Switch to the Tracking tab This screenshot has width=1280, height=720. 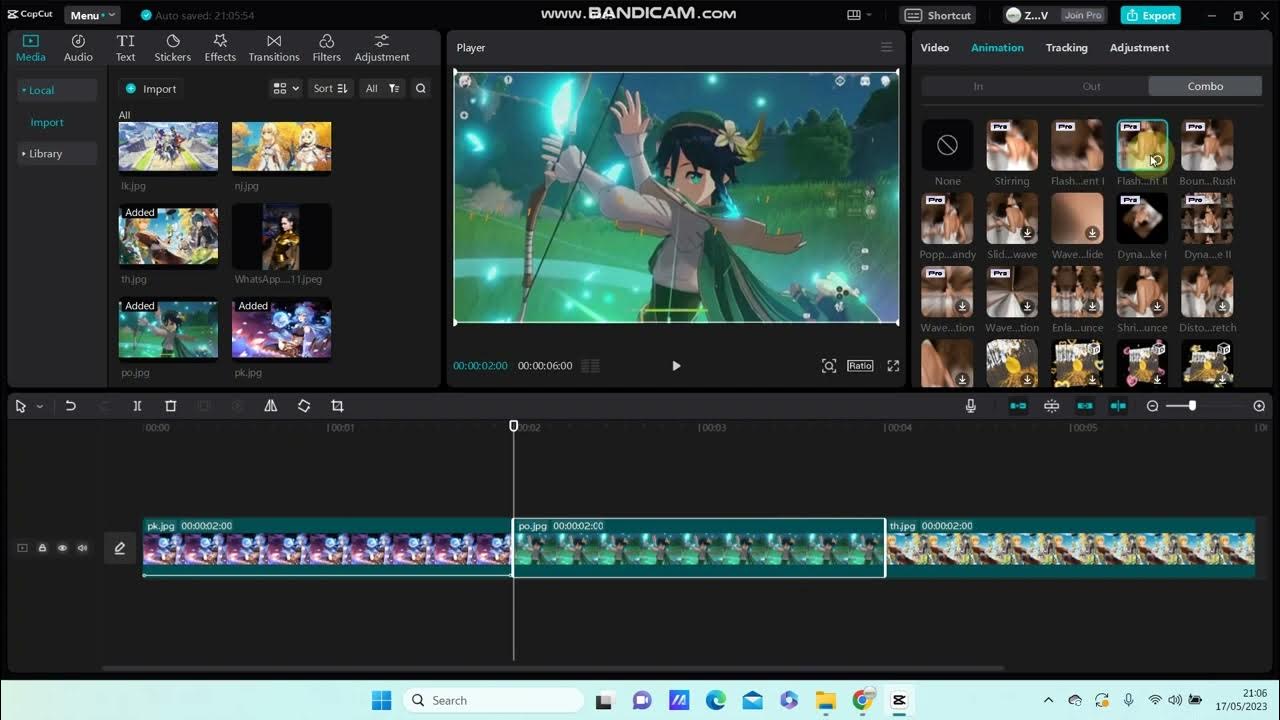coord(1066,48)
